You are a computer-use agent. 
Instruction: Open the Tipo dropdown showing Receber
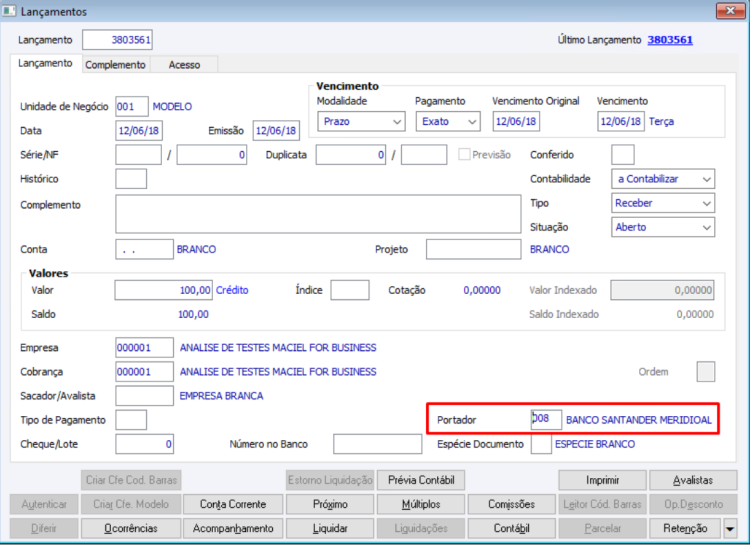click(663, 203)
